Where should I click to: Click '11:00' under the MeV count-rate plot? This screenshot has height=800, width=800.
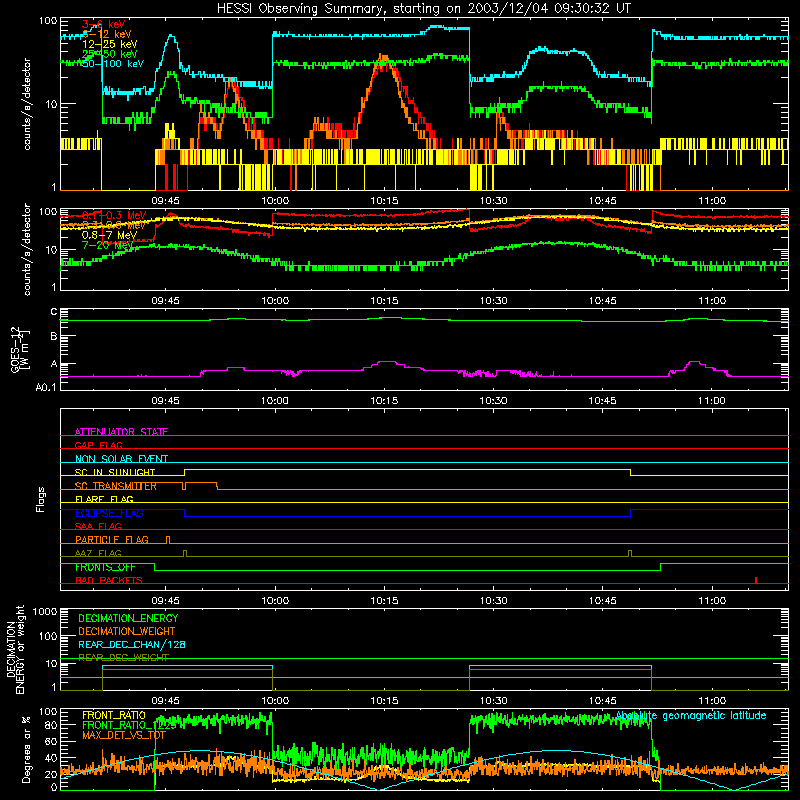(712, 301)
